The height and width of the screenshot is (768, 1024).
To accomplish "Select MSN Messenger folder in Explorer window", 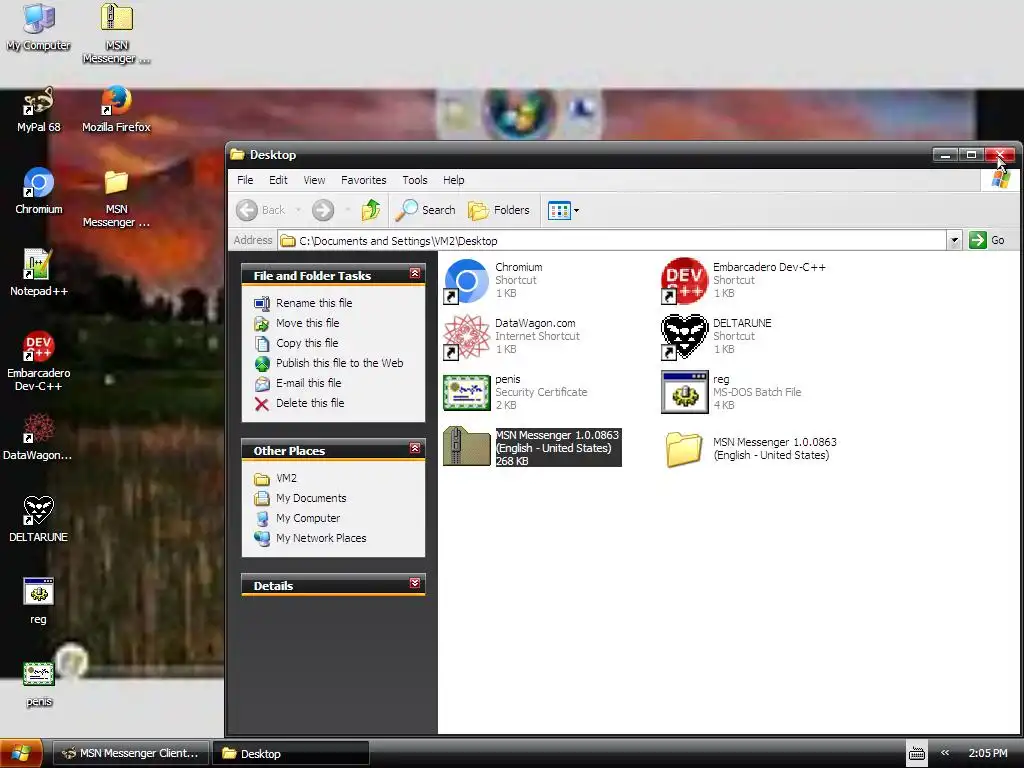I will click(x=751, y=449).
